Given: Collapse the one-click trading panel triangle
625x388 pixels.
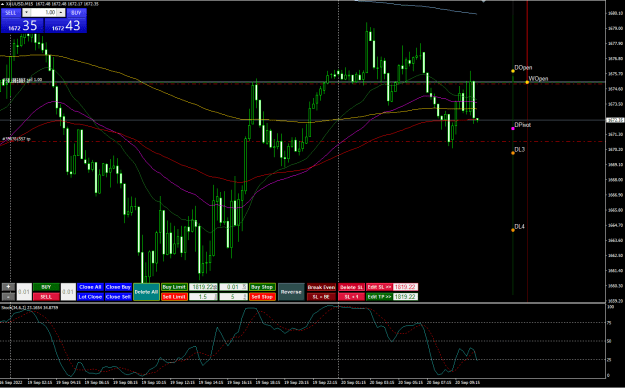Looking at the screenshot, I should 2,4.
